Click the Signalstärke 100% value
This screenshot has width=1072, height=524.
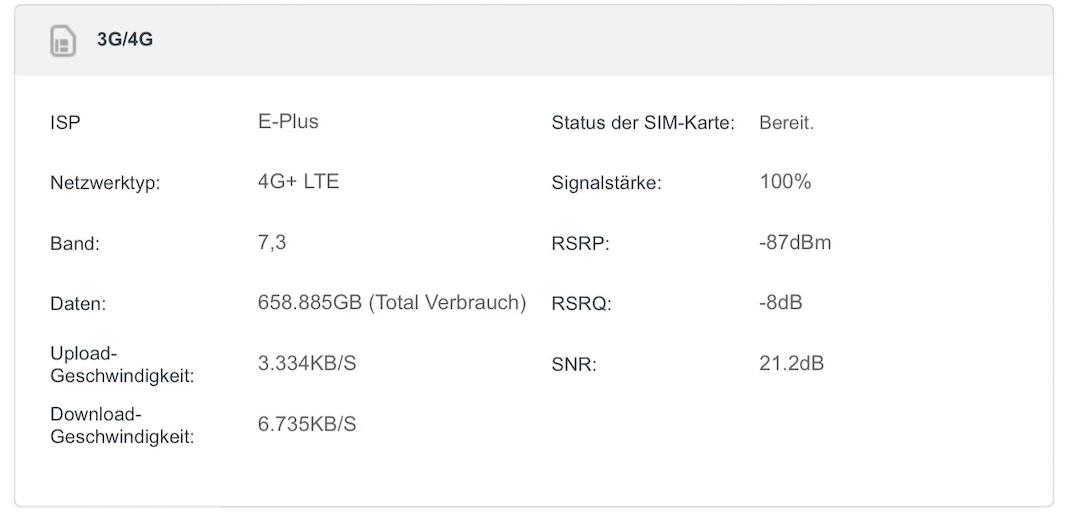[x=785, y=182]
